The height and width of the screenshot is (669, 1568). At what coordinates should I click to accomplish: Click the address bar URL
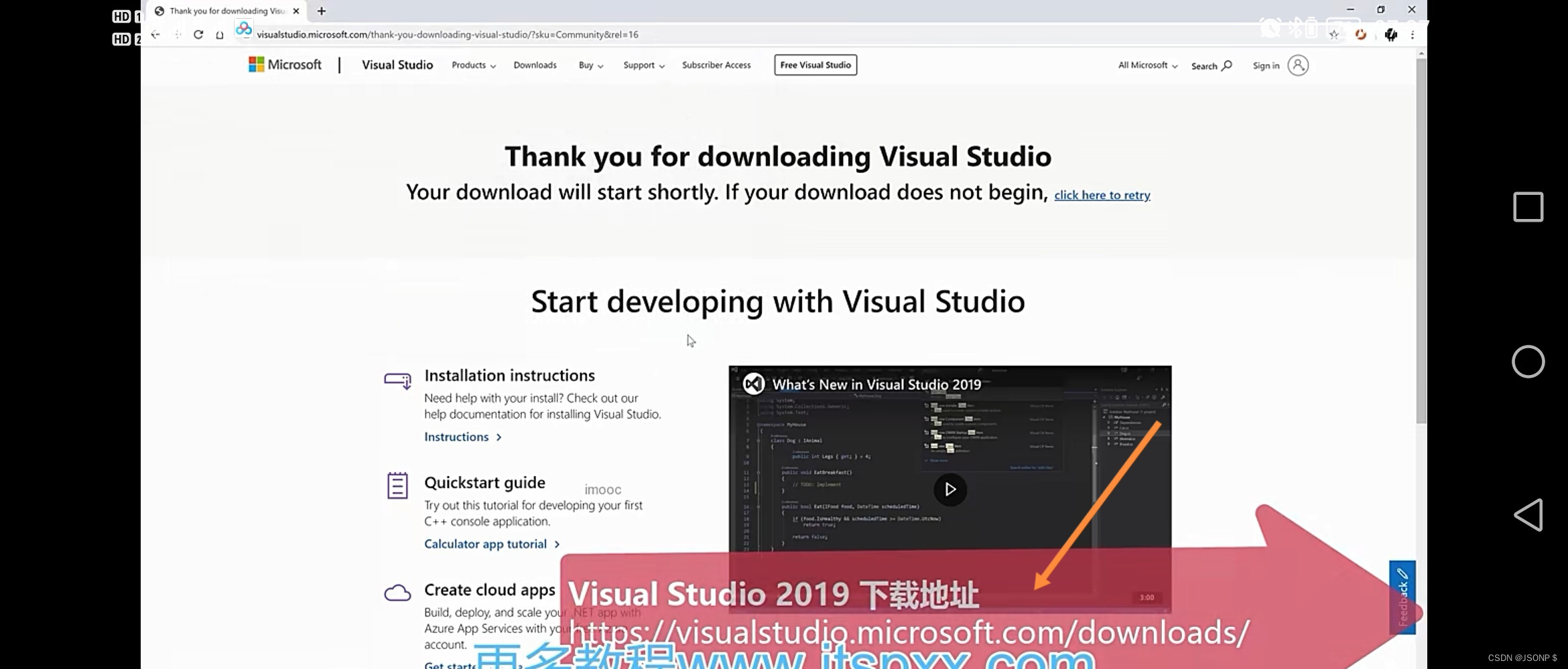pos(448,35)
